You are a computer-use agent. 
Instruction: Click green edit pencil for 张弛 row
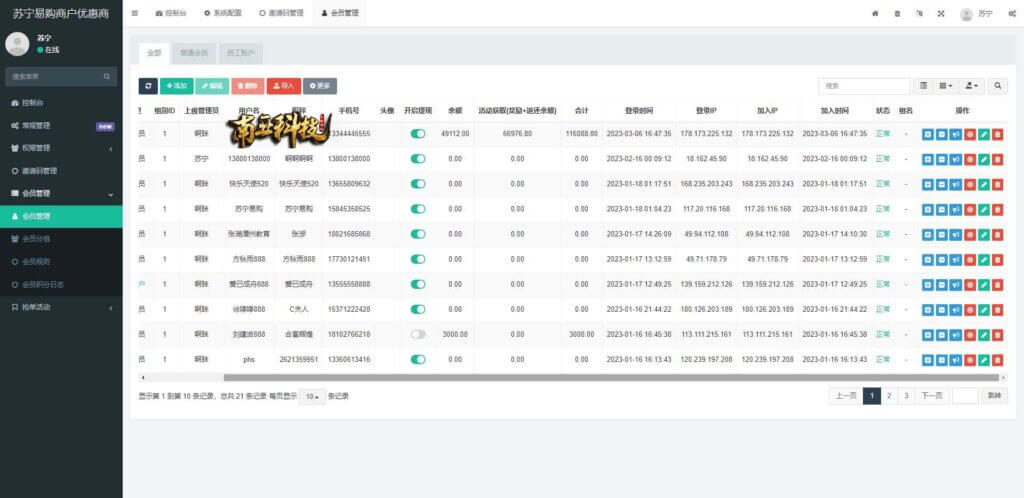tap(984, 234)
